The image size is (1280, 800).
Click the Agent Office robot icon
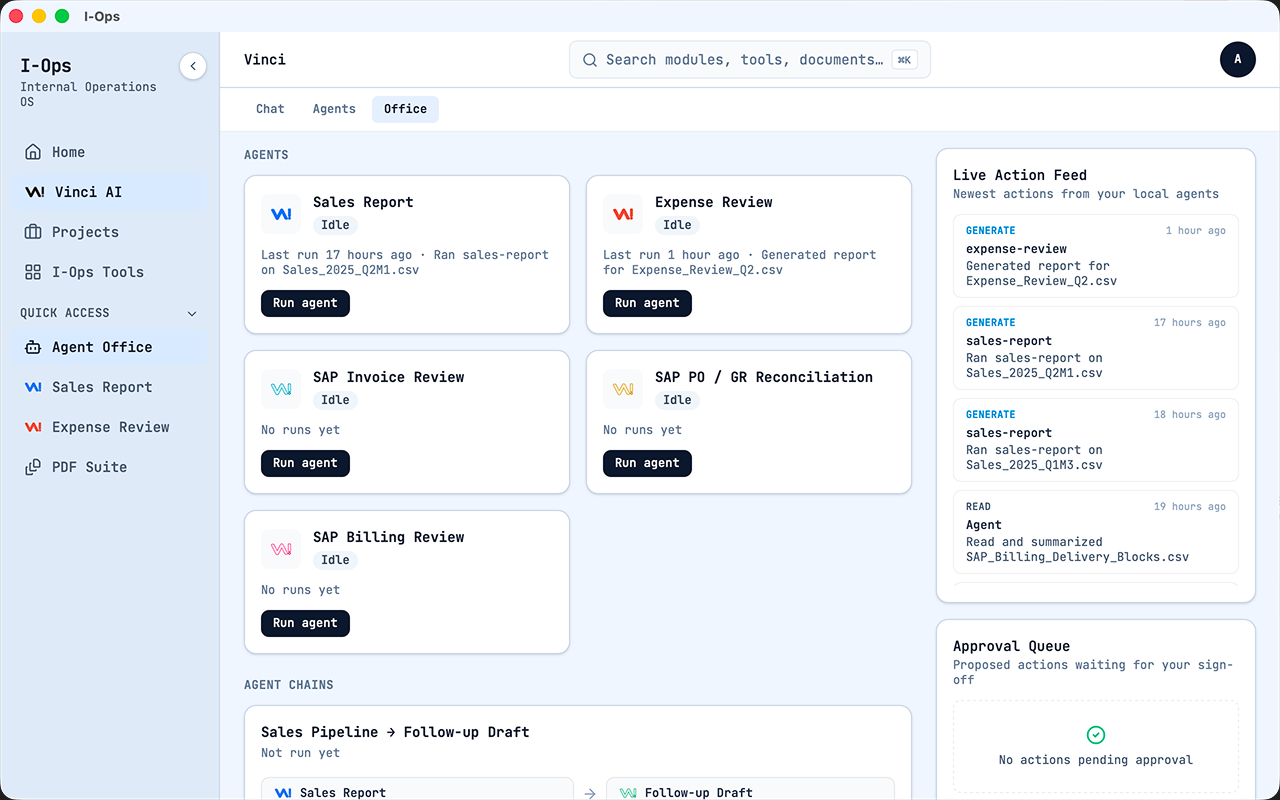coord(33,347)
